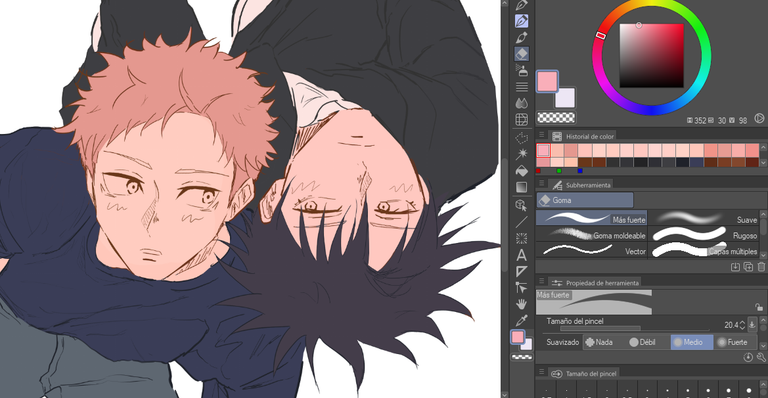The width and height of the screenshot is (768, 398).
Task: Select main color in the toolbar bottom
Action: click(518, 337)
